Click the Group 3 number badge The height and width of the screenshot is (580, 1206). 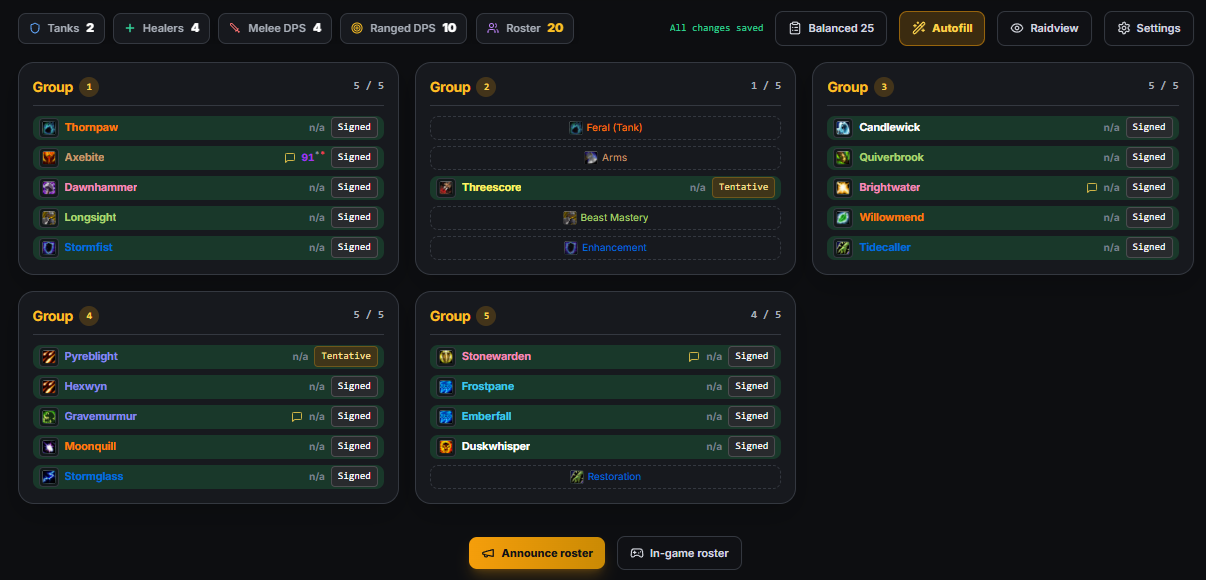[x=884, y=87]
